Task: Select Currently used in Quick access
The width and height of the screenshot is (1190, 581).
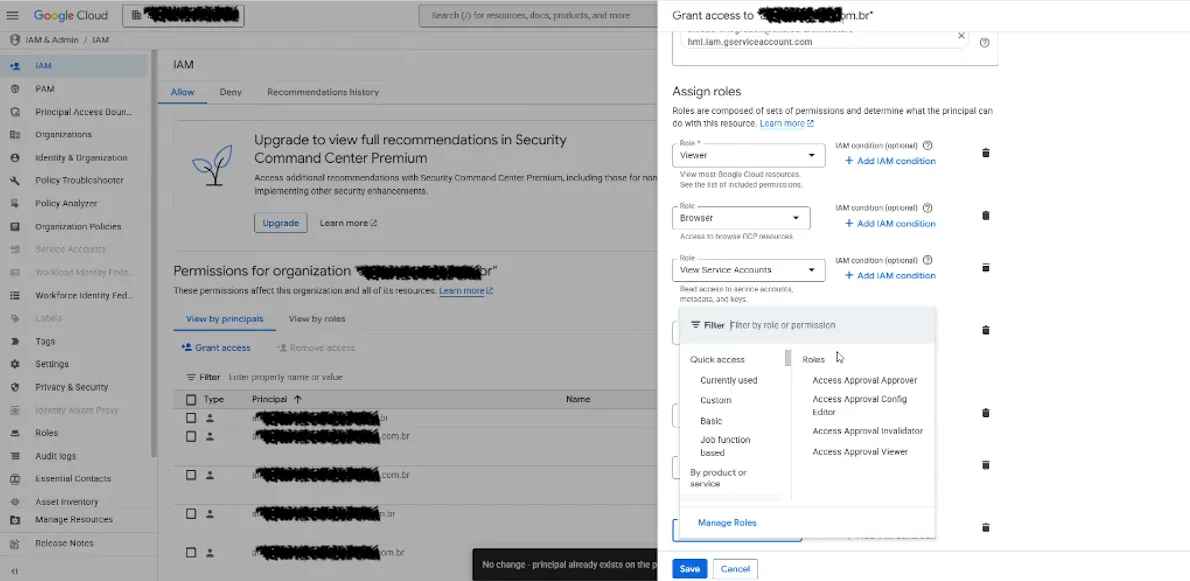Action: (729, 380)
